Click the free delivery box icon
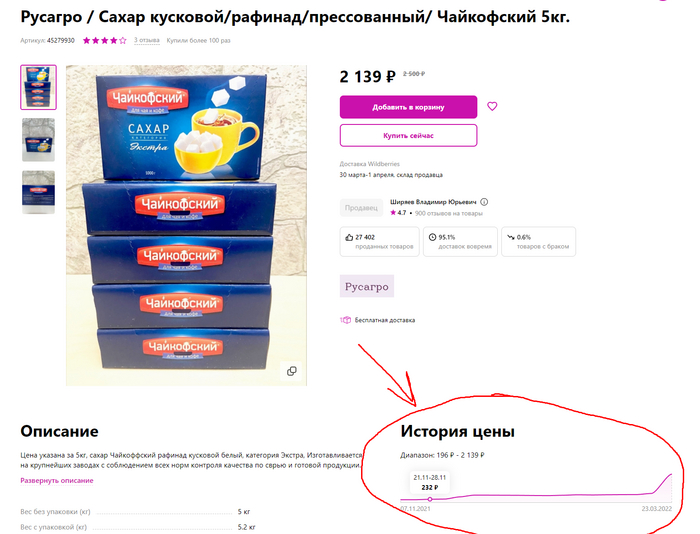 pos(346,320)
